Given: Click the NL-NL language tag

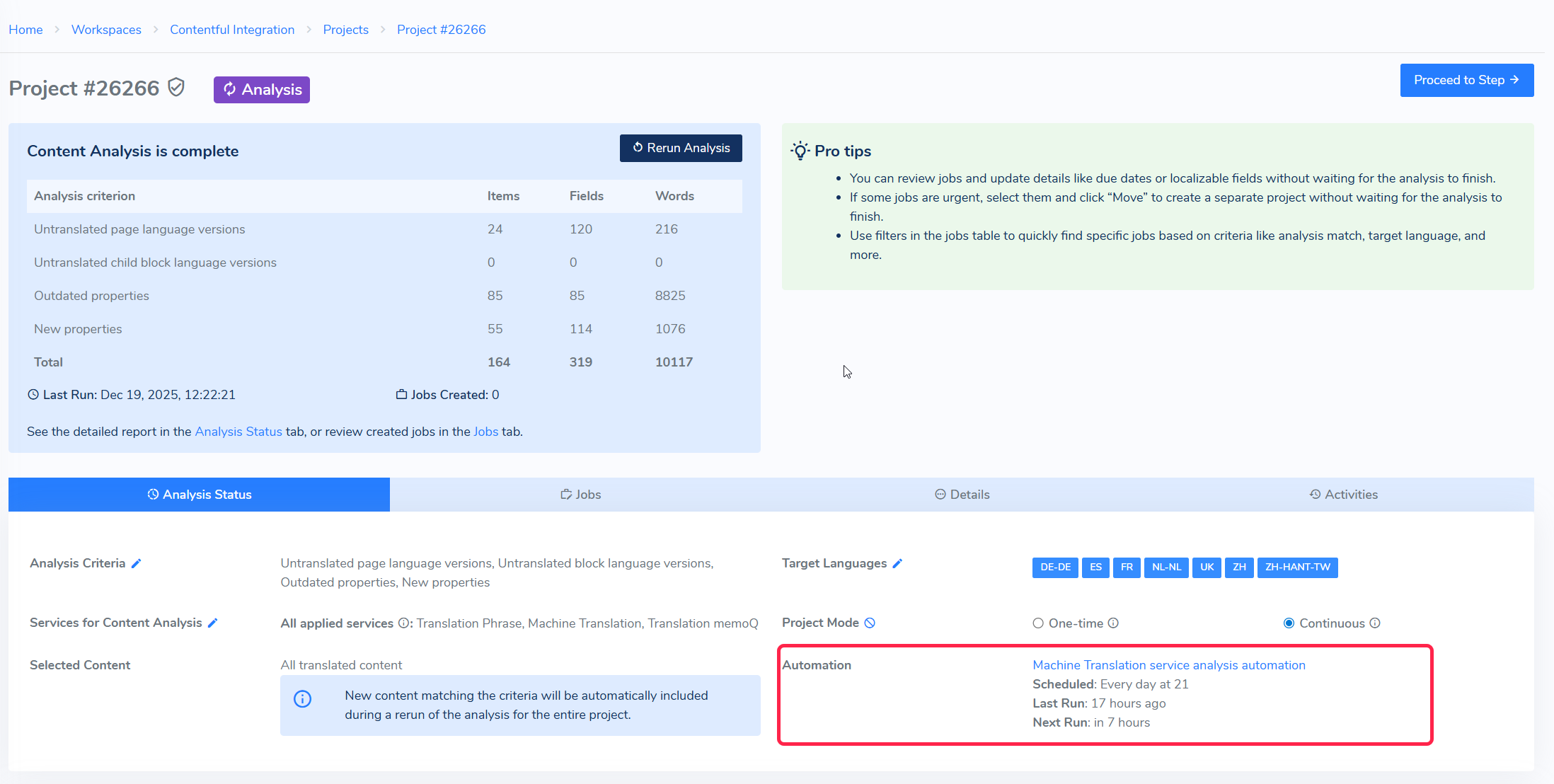Looking at the screenshot, I should (x=1166, y=567).
